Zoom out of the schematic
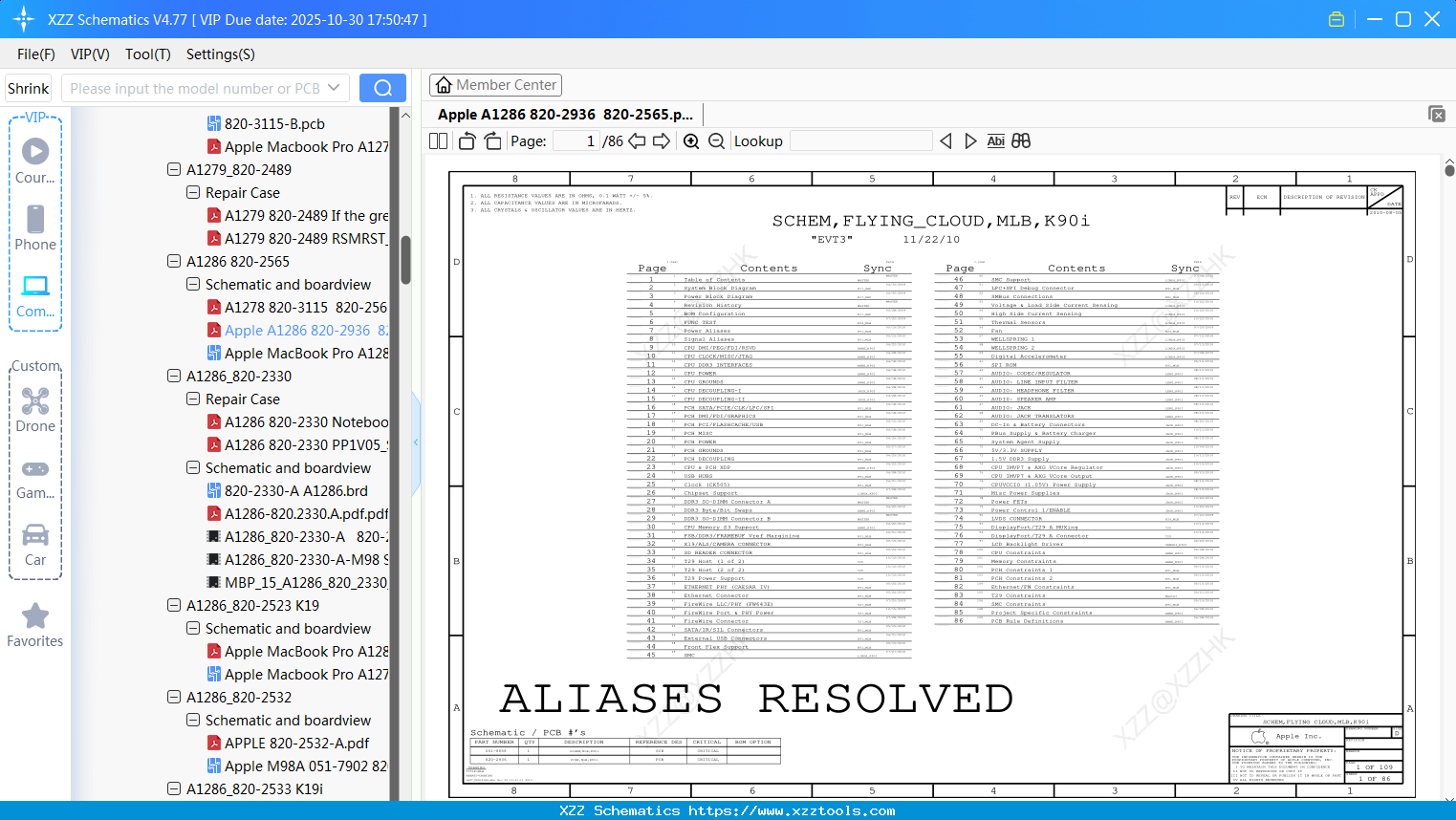This screenshot has width=1456, height=820. 716,140
